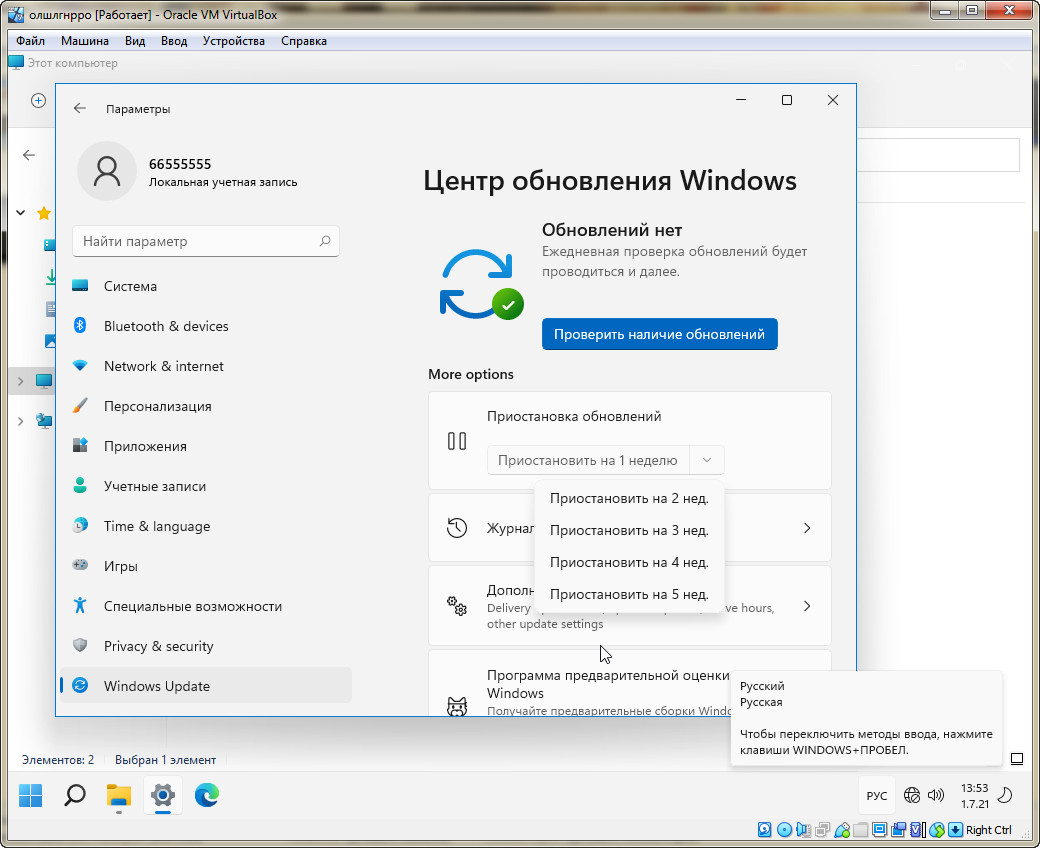Viewport: 1040px width, 848px height.
Task: Open Network & internet settings
Action: pyautogui.click(x=163, y=366)
